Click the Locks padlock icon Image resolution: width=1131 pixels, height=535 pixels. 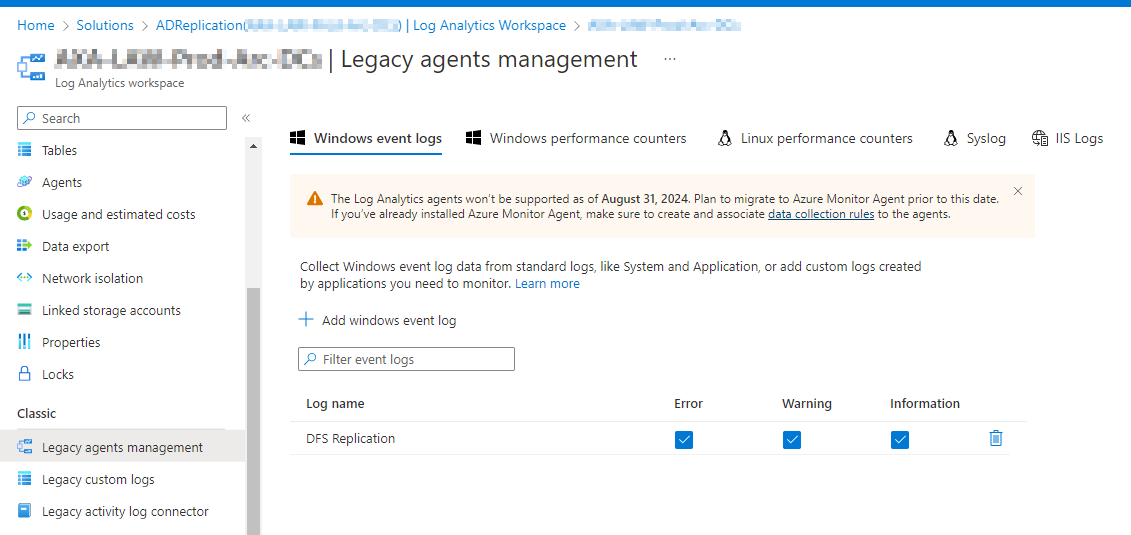pos(25,373)
